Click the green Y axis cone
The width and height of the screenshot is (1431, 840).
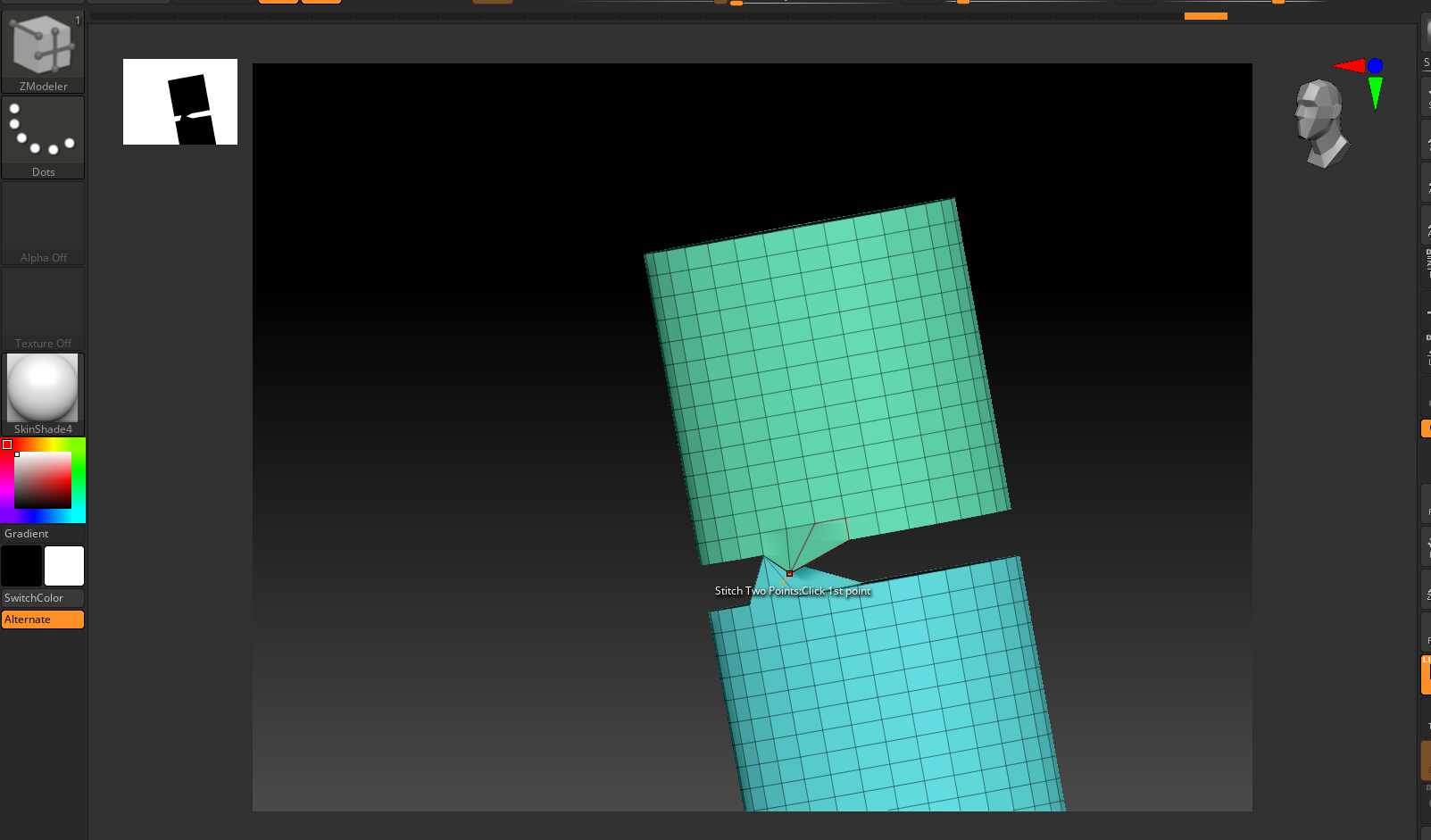click(x=1375, y=92)
